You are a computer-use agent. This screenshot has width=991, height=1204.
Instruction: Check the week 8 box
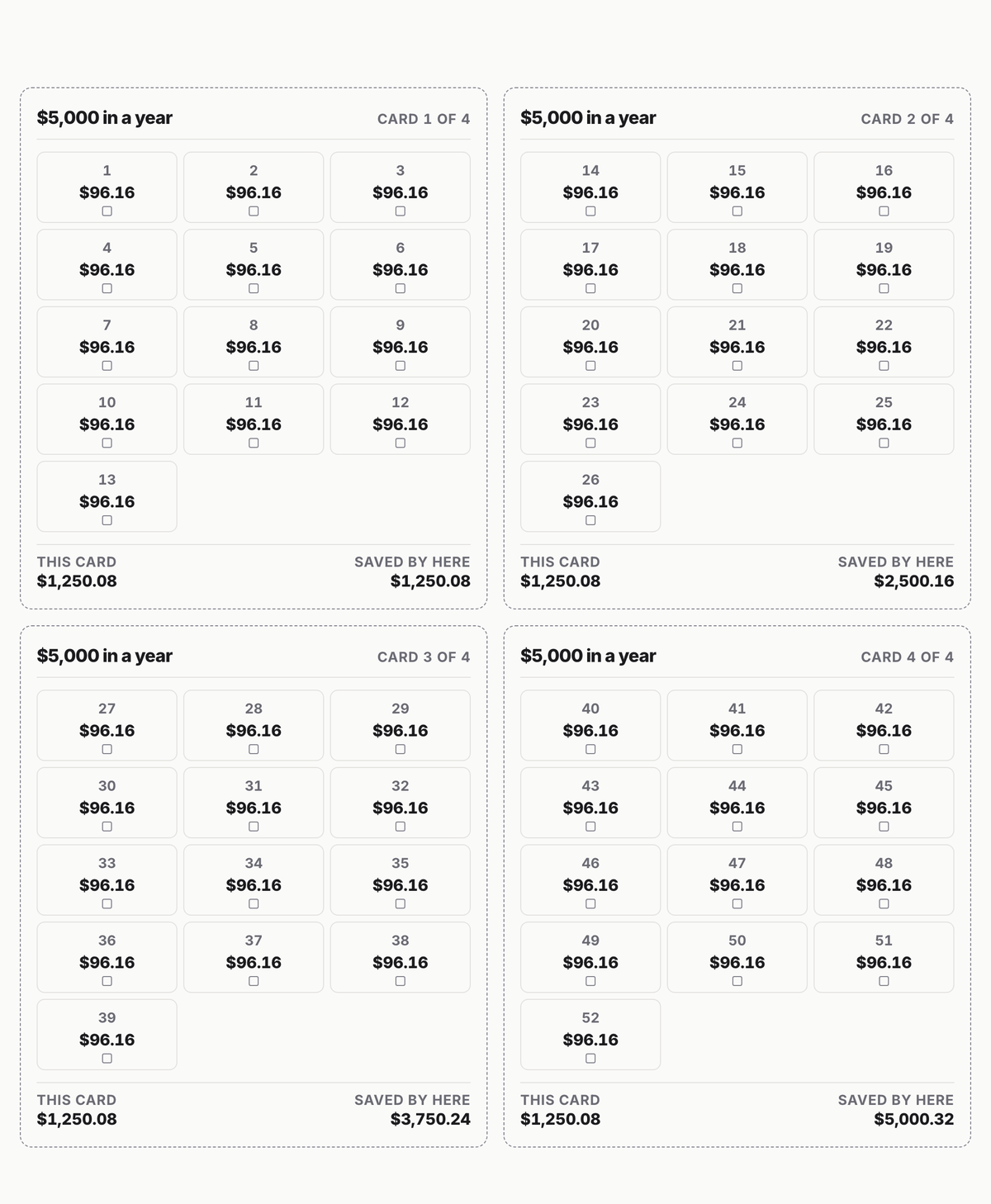coord(254,366)
